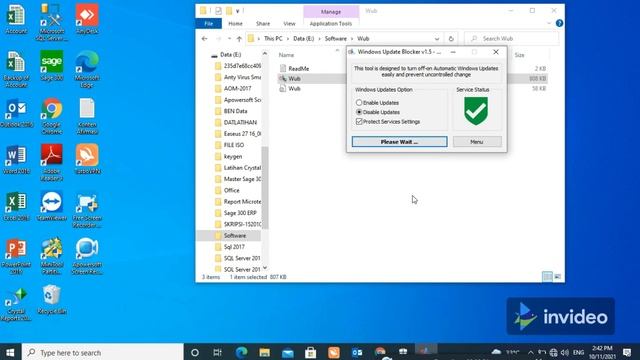
Task: Open the Share ribbon tab
Action: (x=263, y=24)
